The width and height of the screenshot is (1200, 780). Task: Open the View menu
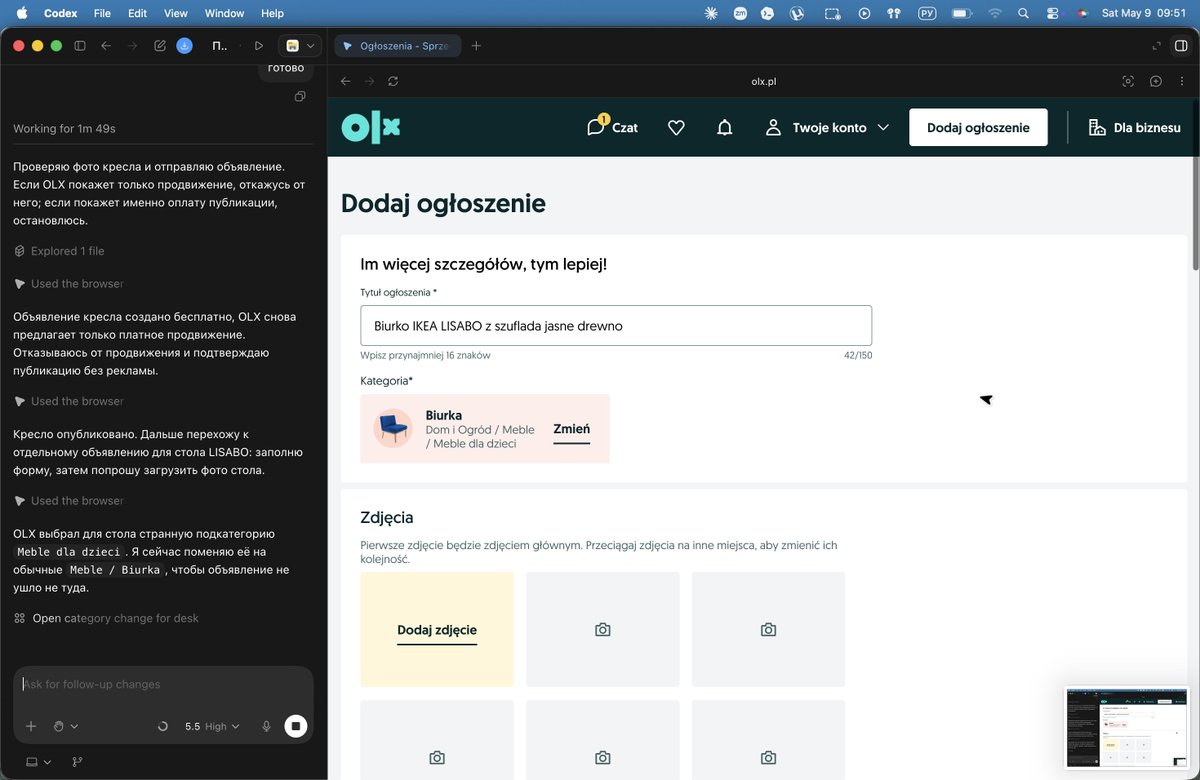click(176, 14)
